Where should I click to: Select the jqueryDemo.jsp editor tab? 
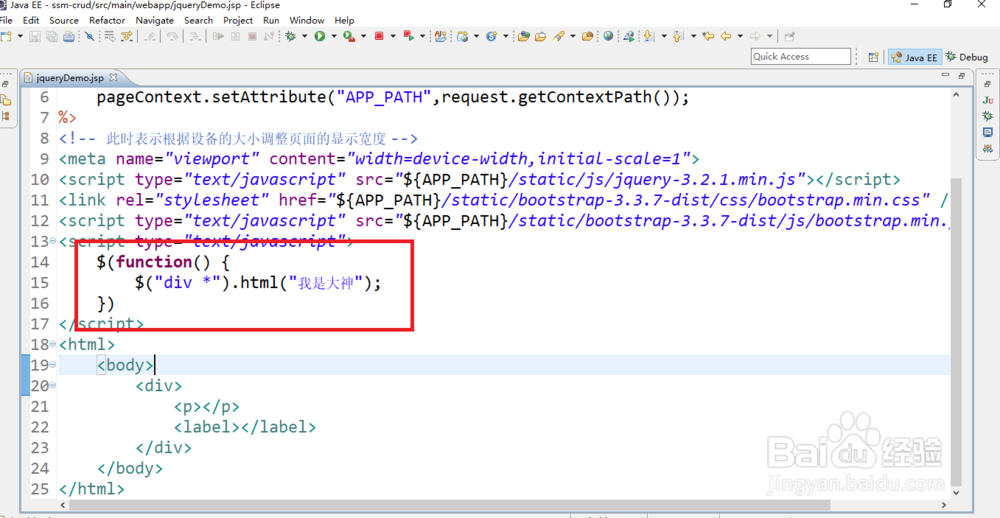[x=70, y=78]
